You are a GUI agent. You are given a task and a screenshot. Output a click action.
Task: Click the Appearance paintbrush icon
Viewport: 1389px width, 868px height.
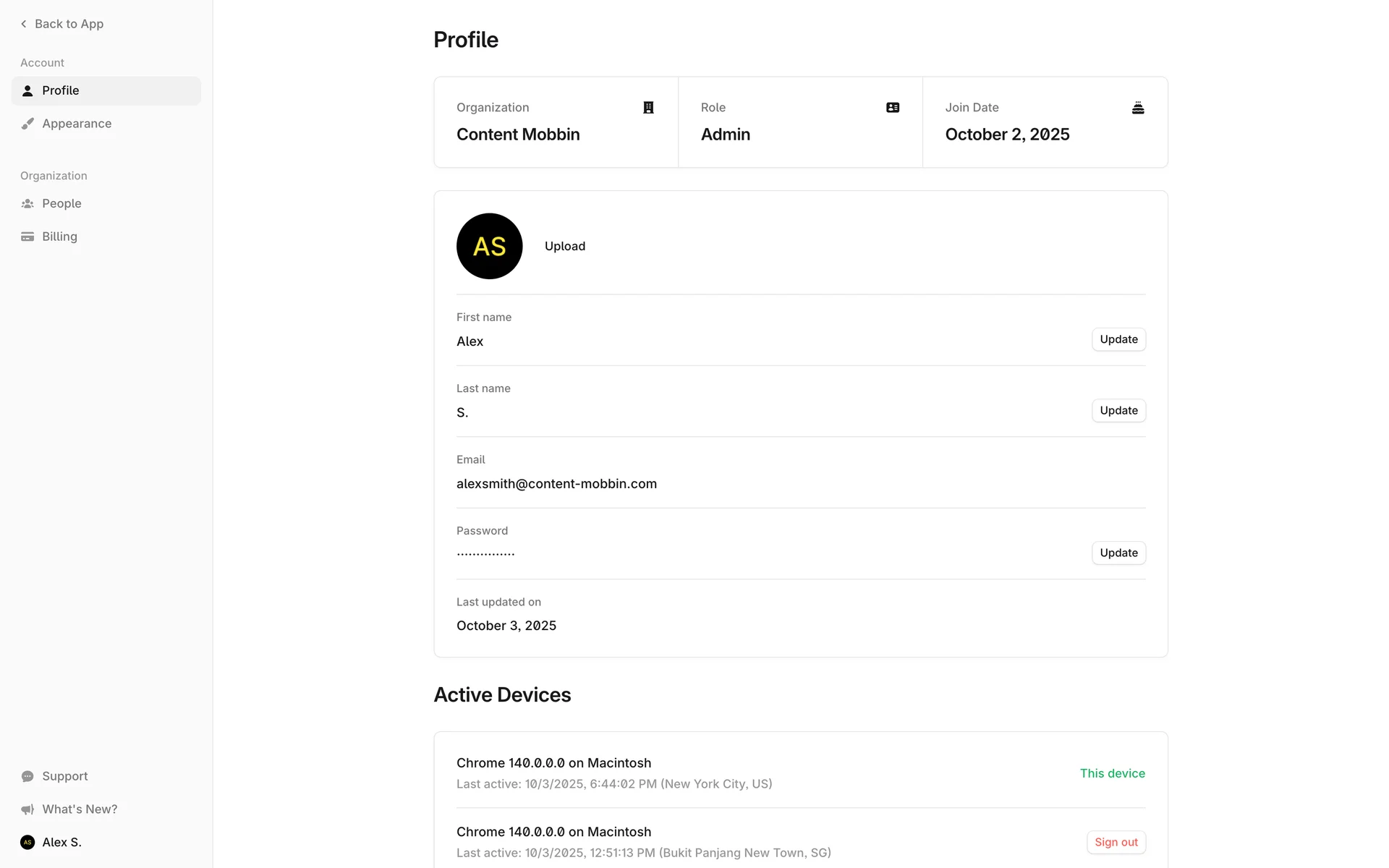[27, 124]
